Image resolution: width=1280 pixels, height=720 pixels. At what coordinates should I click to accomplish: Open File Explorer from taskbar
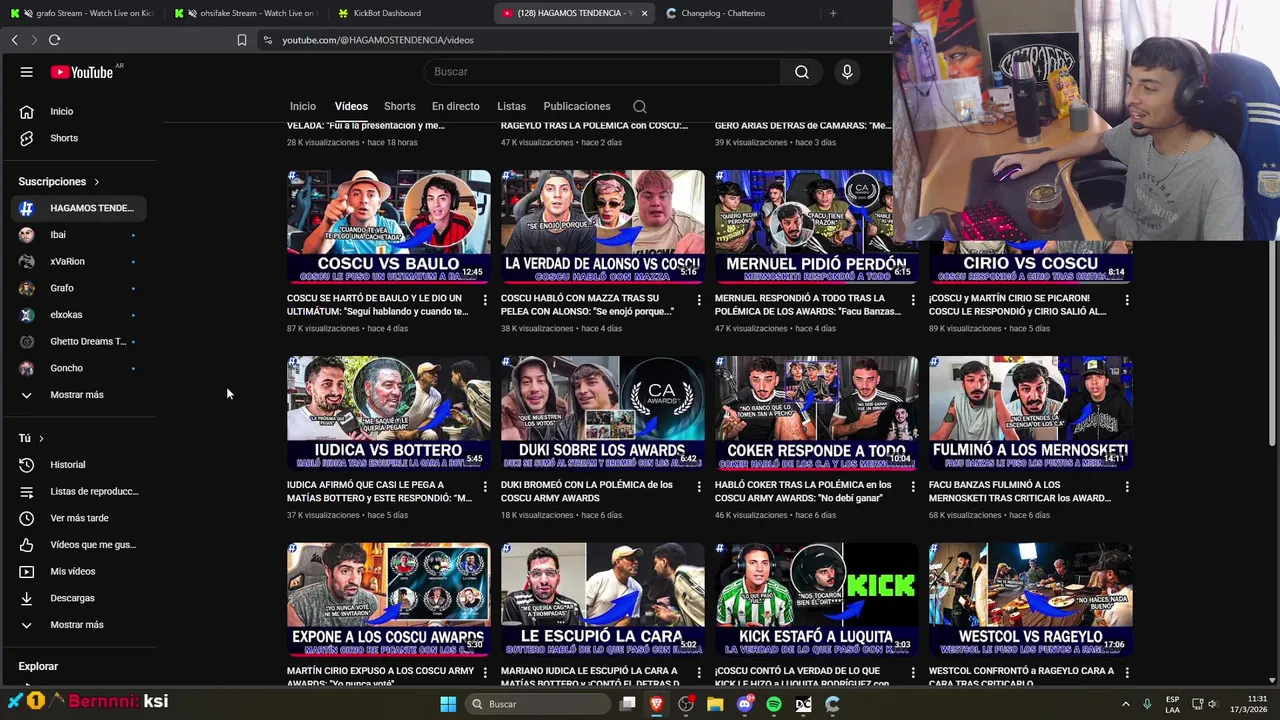pyautogui.click(x=715, y=704)
